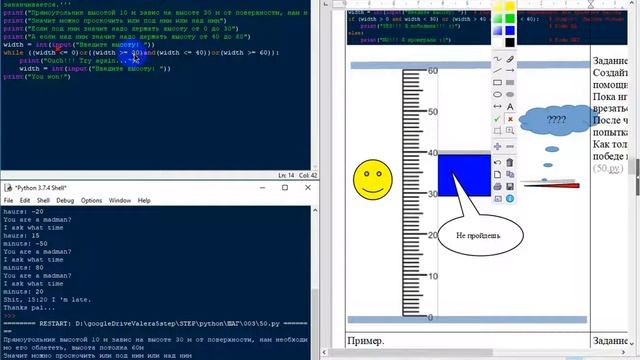Select the yellow smiley face shape

coord(373,180)
